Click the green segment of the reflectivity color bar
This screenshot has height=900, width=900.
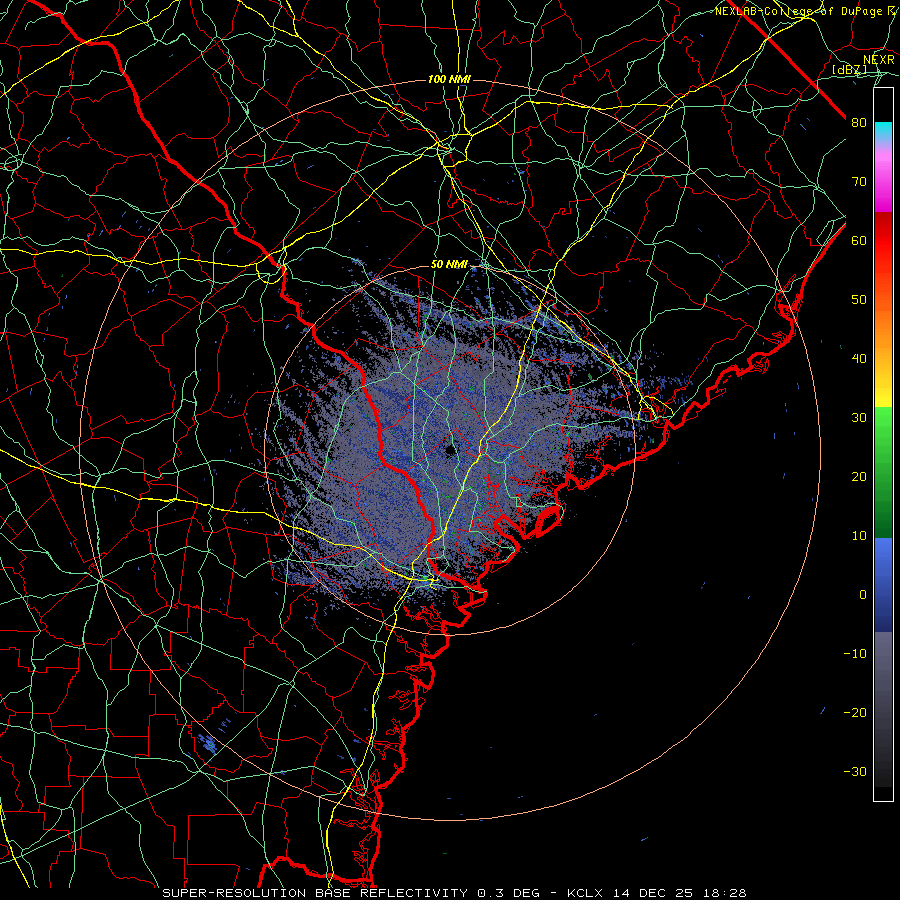(x=883, y=472)
